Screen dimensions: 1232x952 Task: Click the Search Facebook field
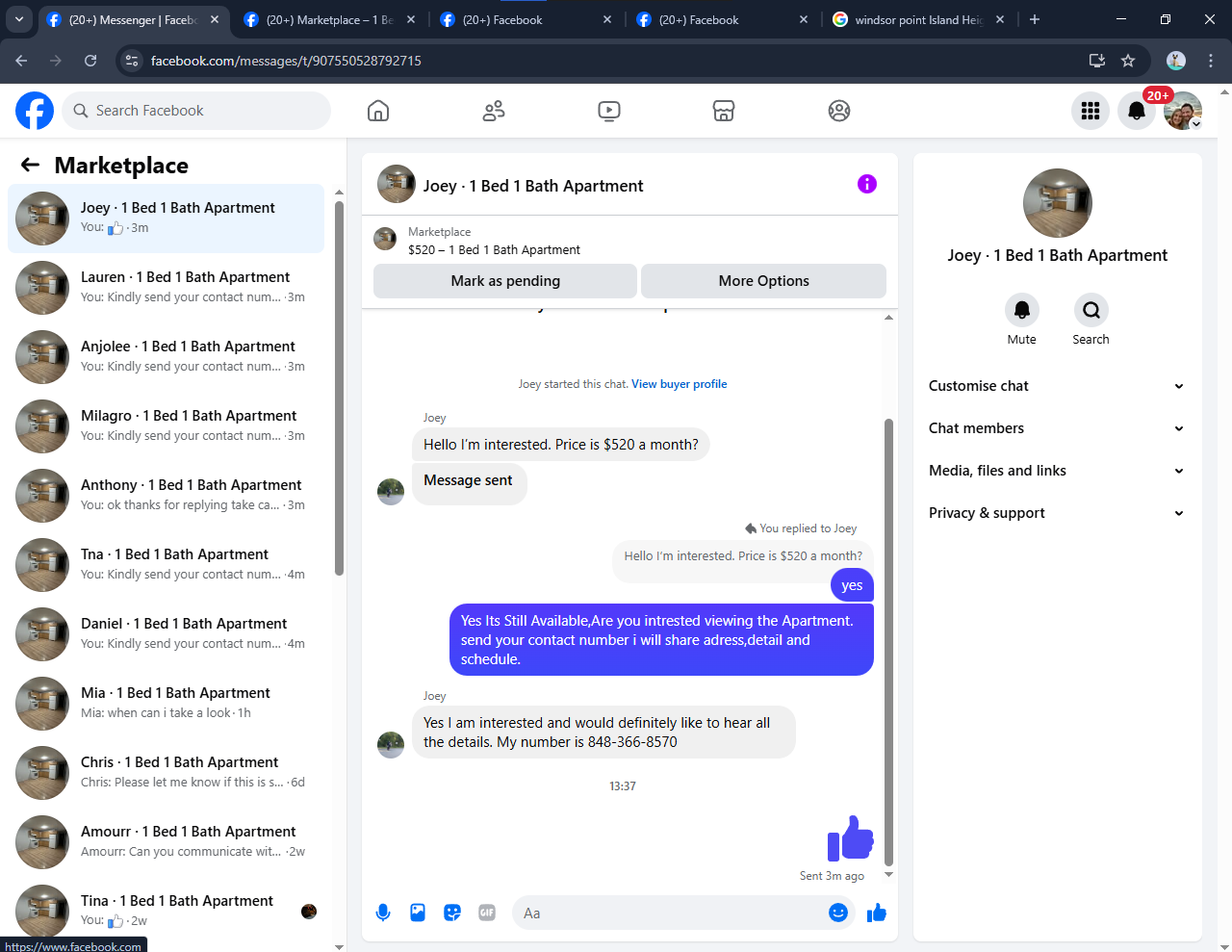click(x=196, y=111)
